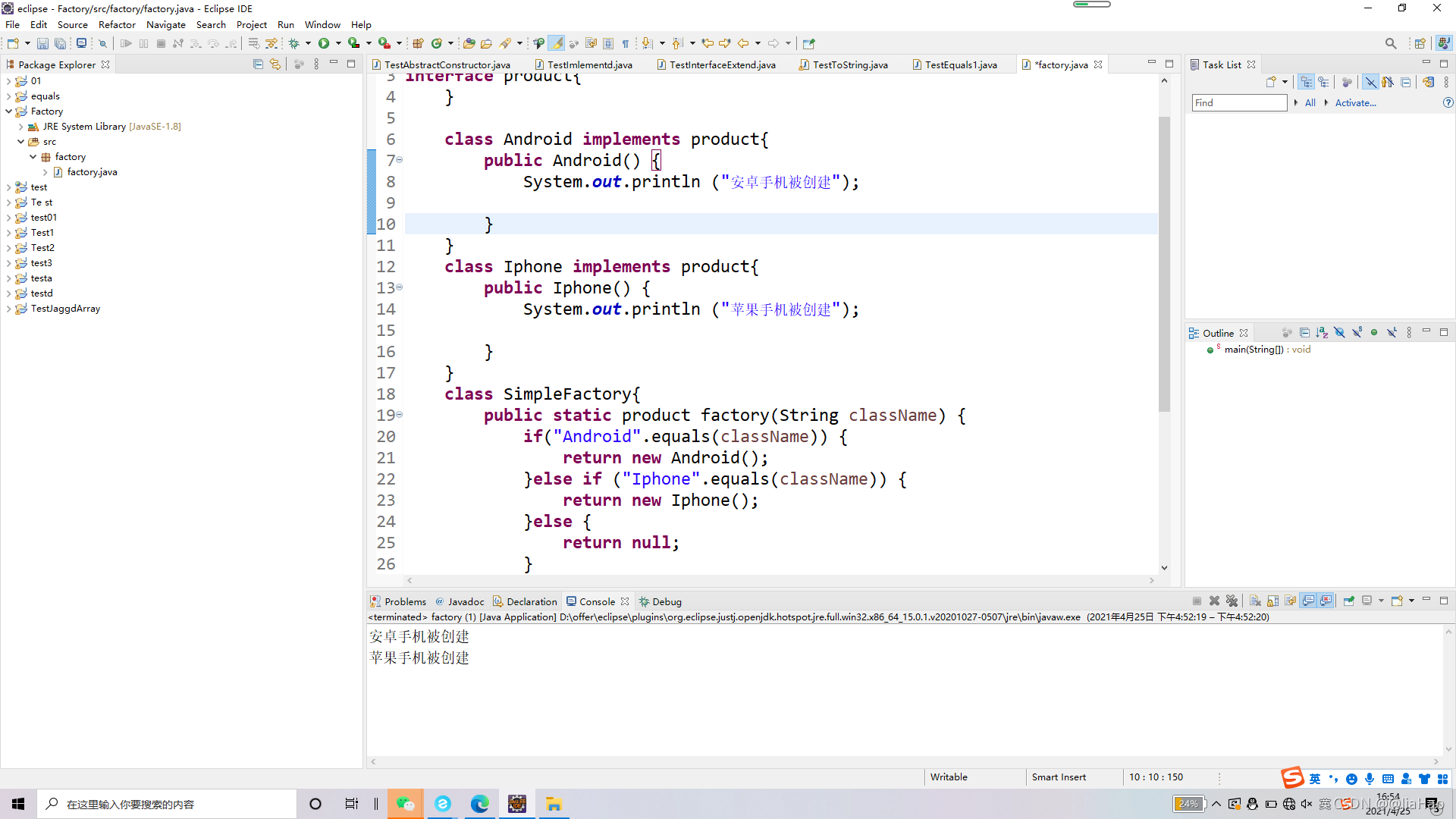
Task: Click the Activate link in Task List
Action: click(1355, 102)
